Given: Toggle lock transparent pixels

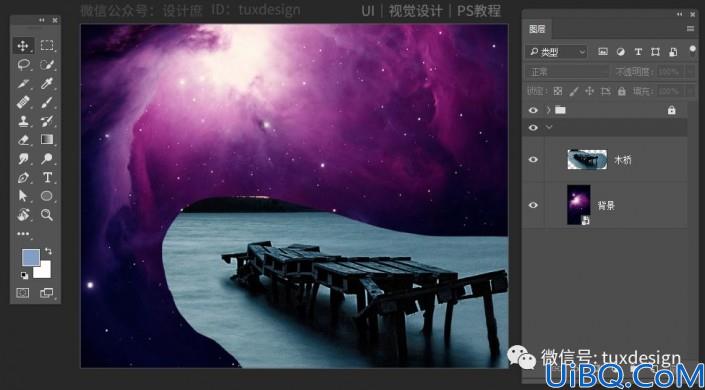Looking at the screenshot, I should tap(558, 91).
